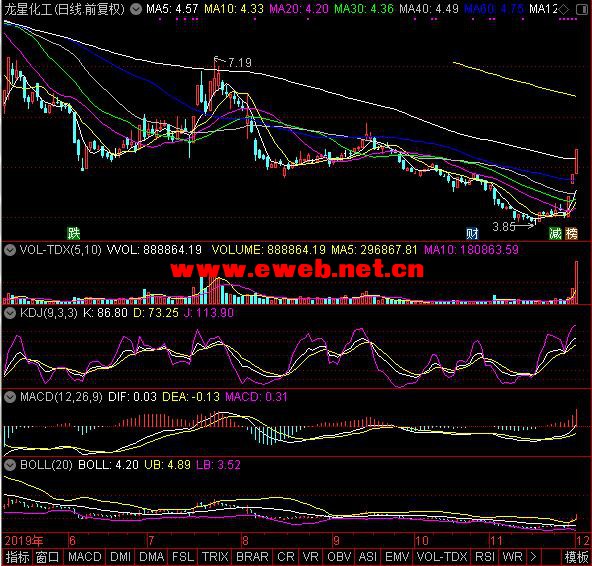Screen dimensions: 592x566
Task: Click the J: 113.90 value
Action: [x=209, y=313]
